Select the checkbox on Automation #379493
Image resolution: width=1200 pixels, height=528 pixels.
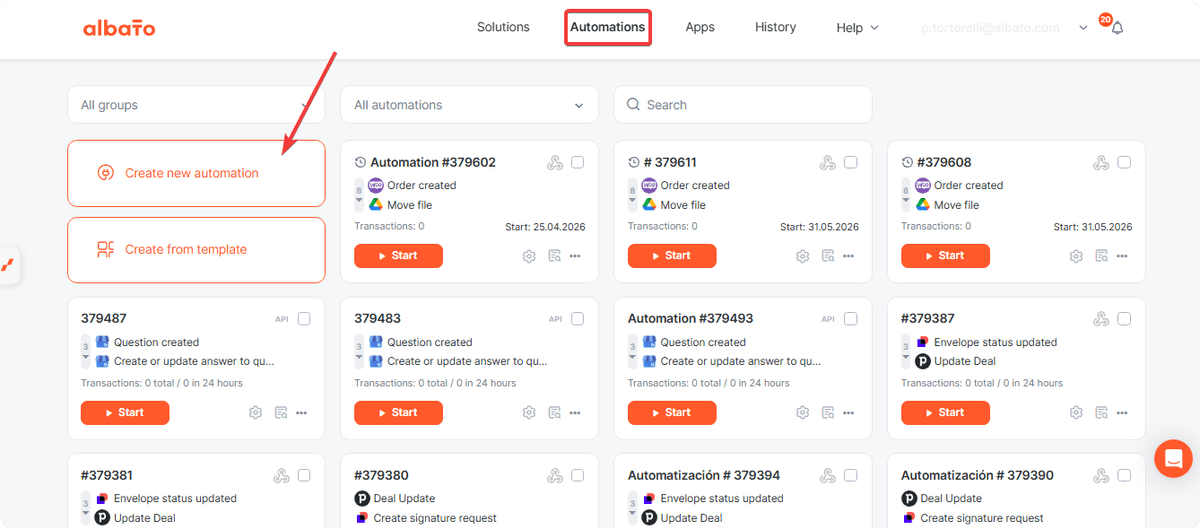pyautogui.click(x=851, y=319)
